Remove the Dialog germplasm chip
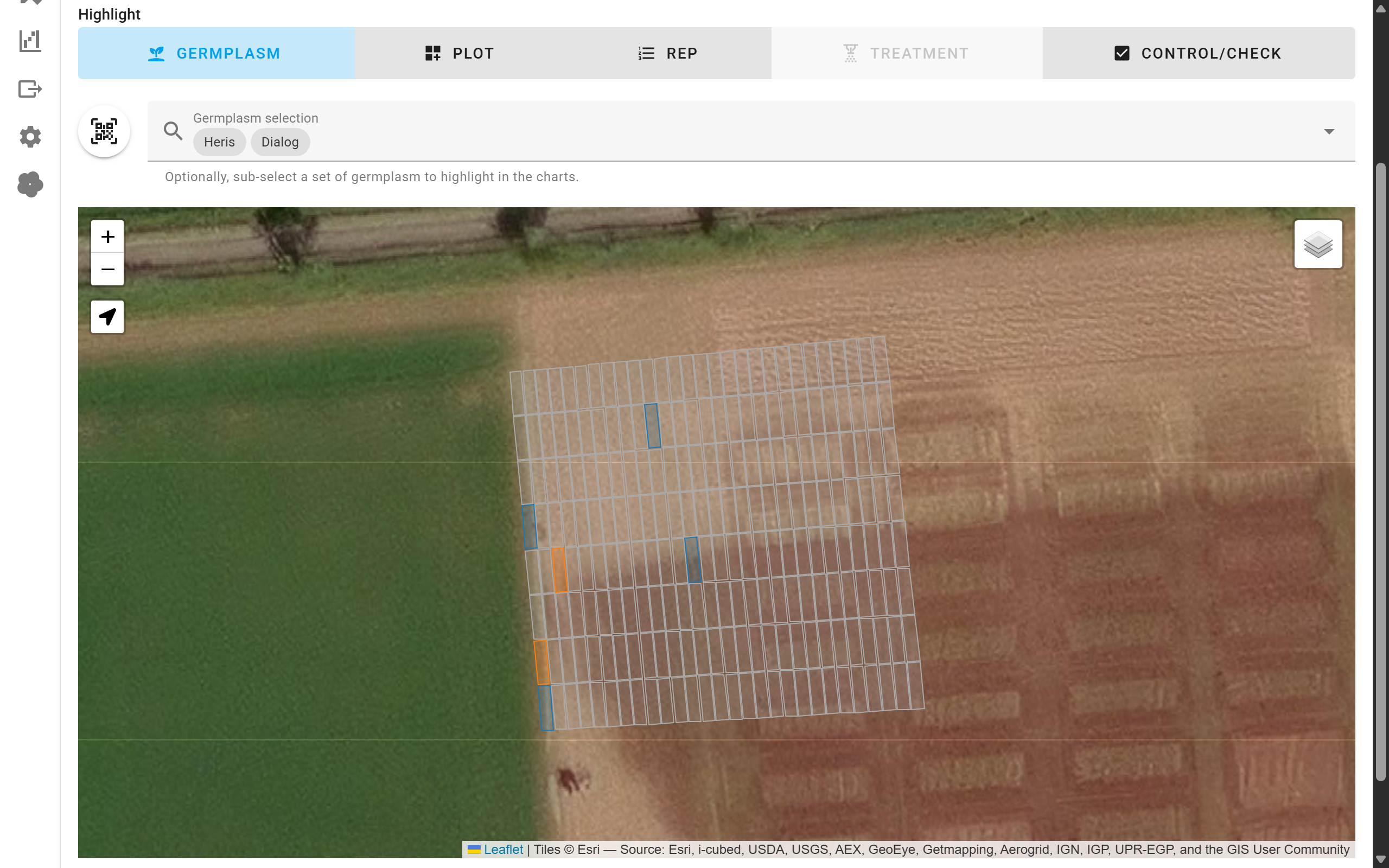 pyautogui.click(x=279, y=142)
